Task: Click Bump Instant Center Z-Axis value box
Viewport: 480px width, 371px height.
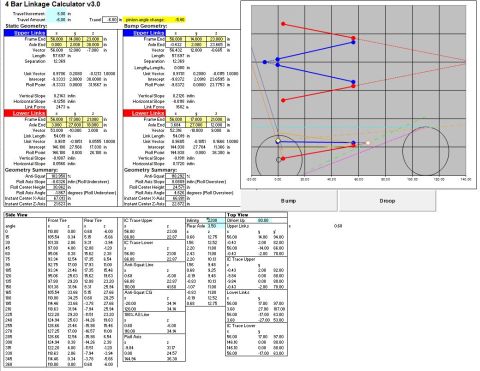Action: coord(175,204)
